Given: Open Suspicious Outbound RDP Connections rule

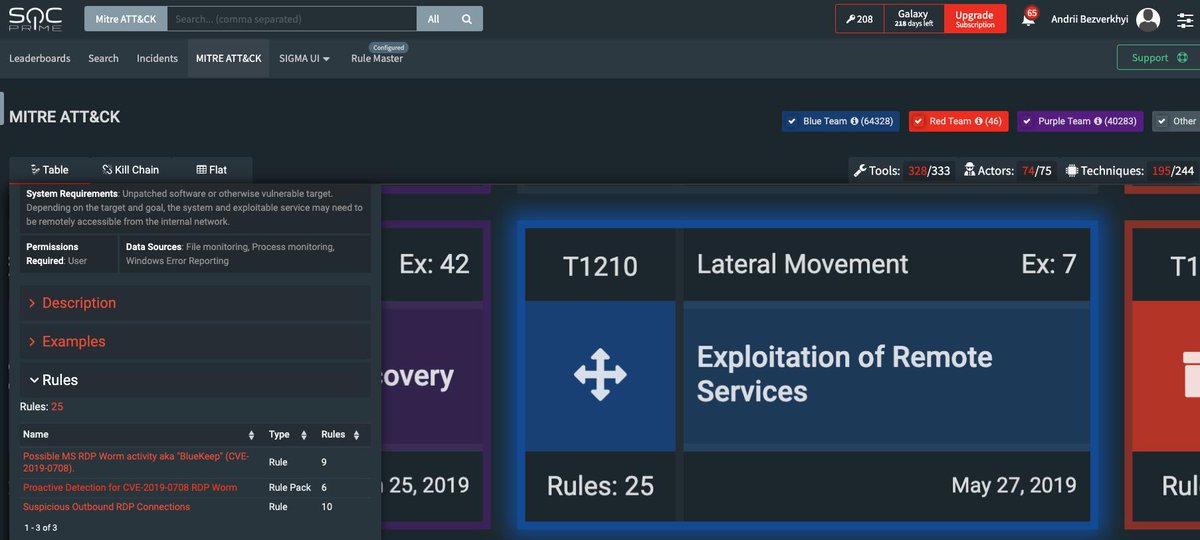Looking at the screenshot, I should [106, 507].
